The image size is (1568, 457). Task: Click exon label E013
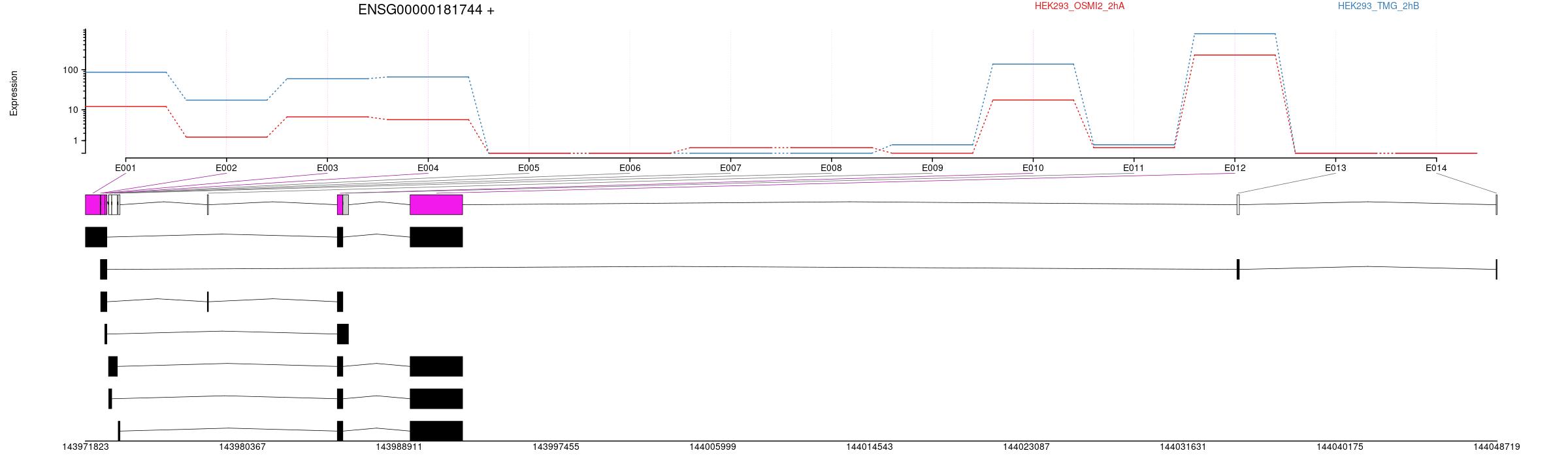1335,168
